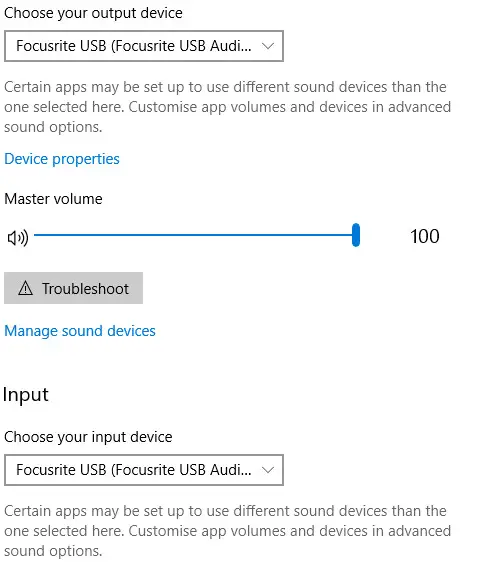Image resolution: width=480 pixels, height=565 pixels.
Task: Open the Device properties link
Action: point(62,159)
